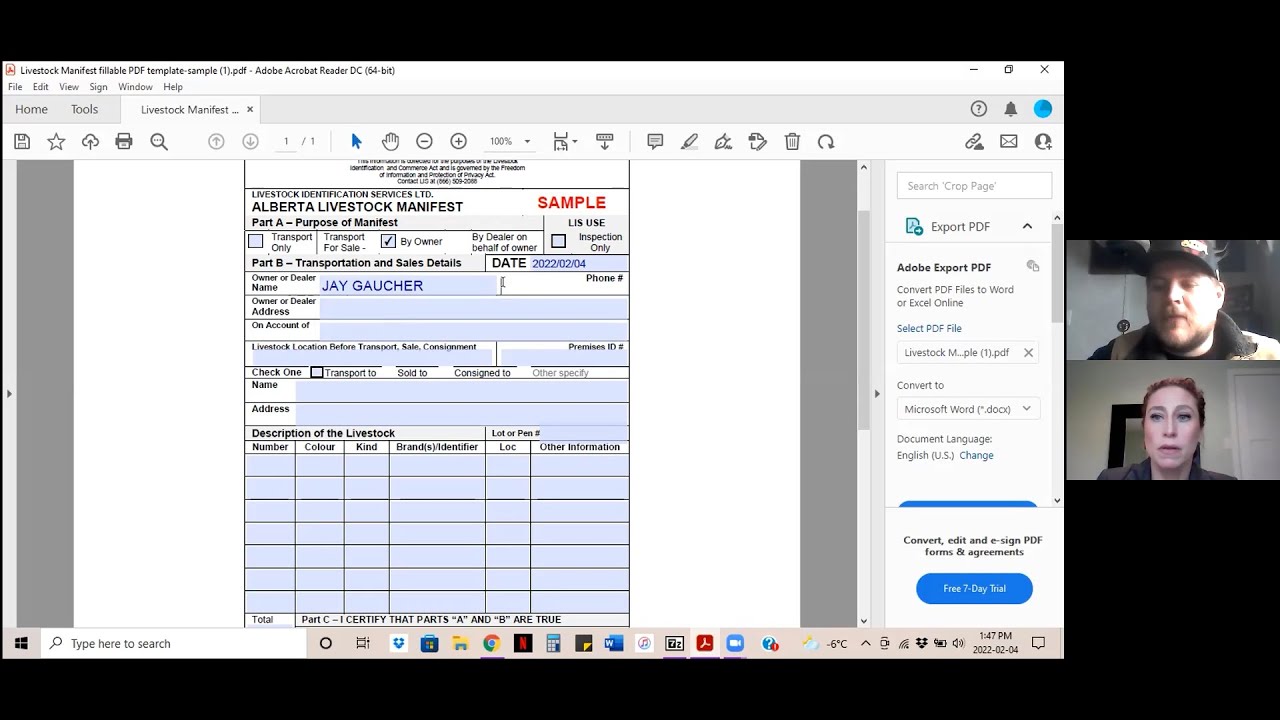Switch to the Tools tab
Screen dimensions: 1280x720
coord(84,109)
